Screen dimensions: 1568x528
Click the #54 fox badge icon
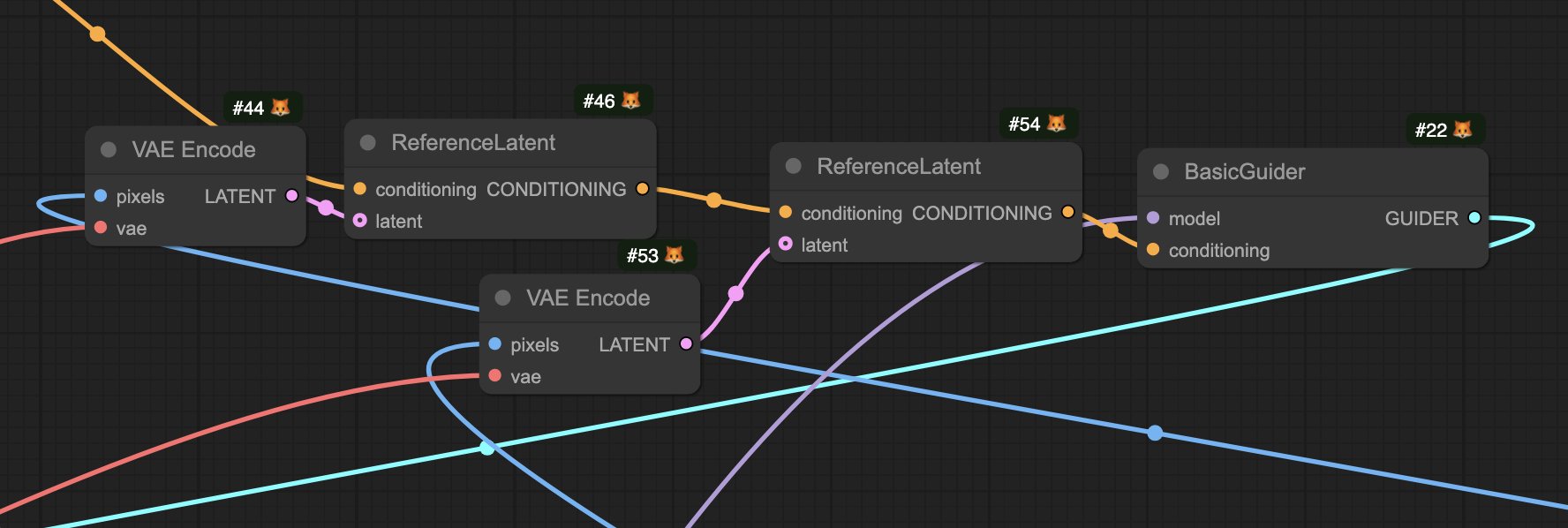point(1056,124)
